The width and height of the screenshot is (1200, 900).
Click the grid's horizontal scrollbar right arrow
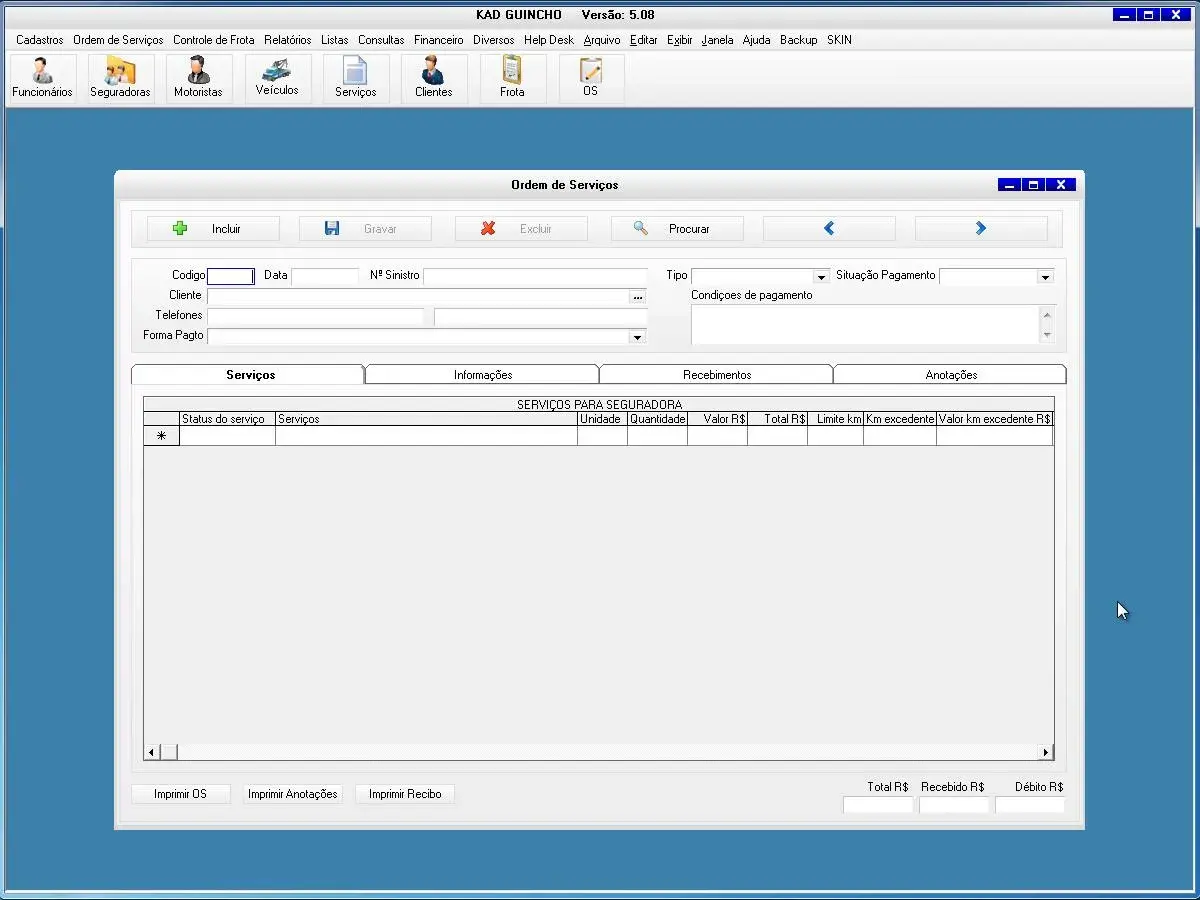click(x=1046, y=752)
